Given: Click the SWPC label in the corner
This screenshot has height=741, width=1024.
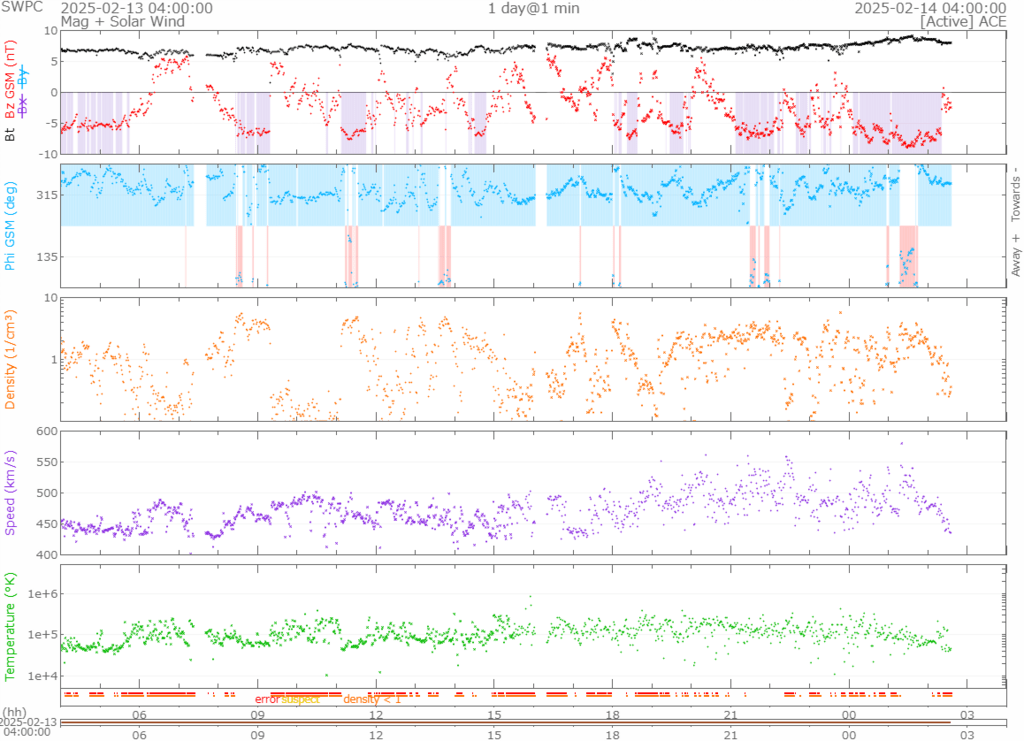Looking at the screenshot, I should coord(23,7).
